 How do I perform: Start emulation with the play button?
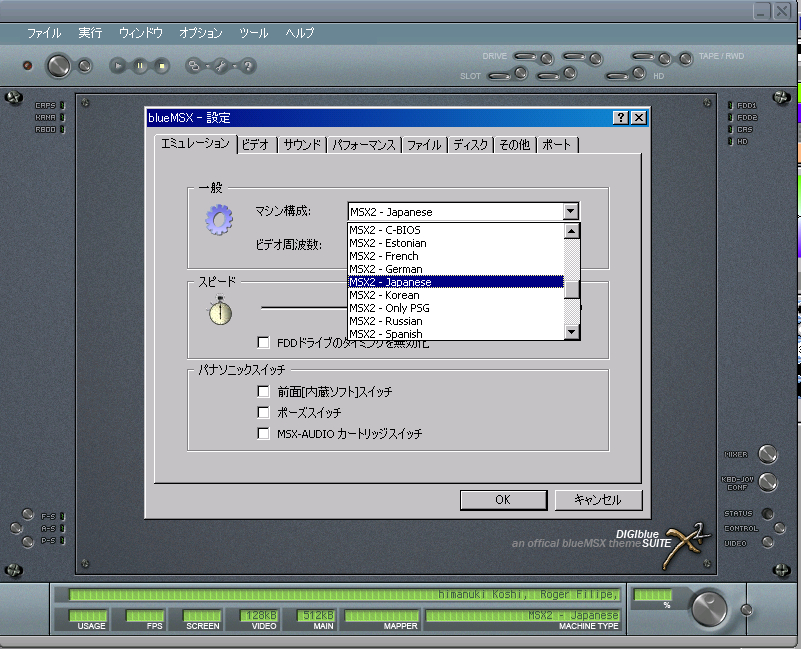[118, 66]
